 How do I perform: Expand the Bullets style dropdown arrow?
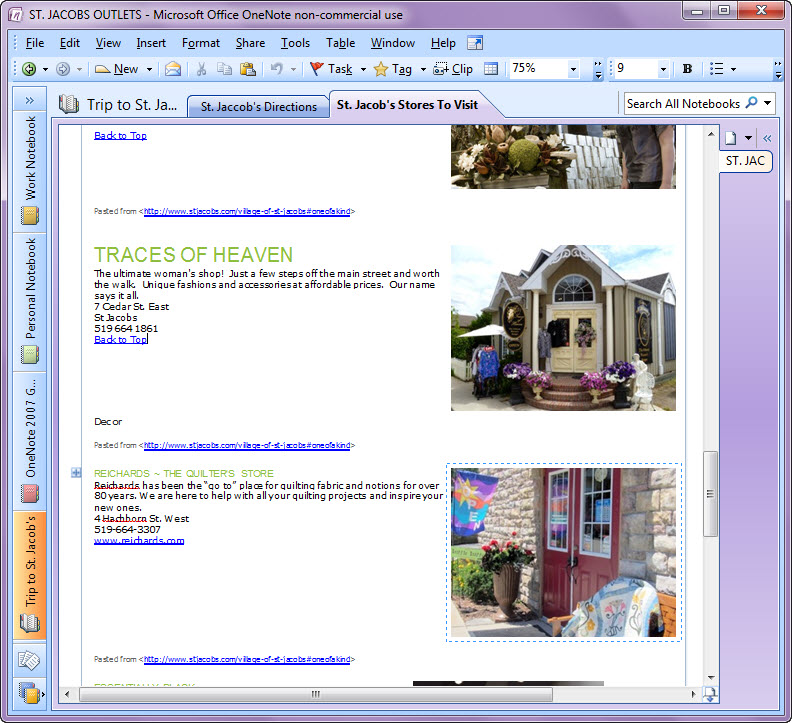pos(733,69)
